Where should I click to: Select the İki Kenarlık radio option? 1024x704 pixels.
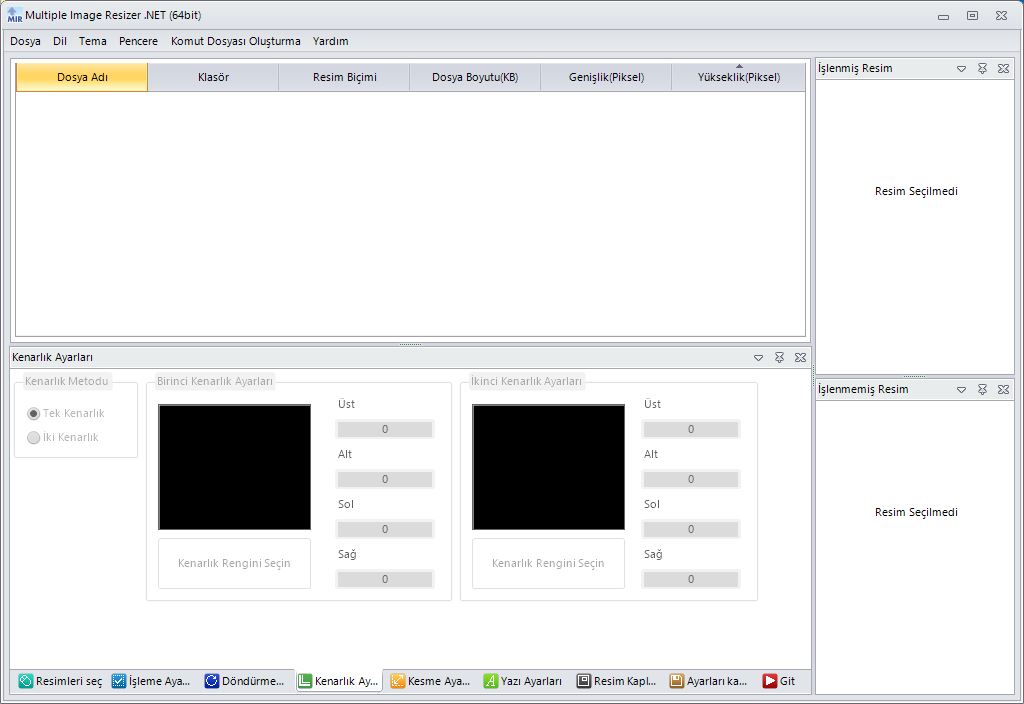(x=63, y=438)
